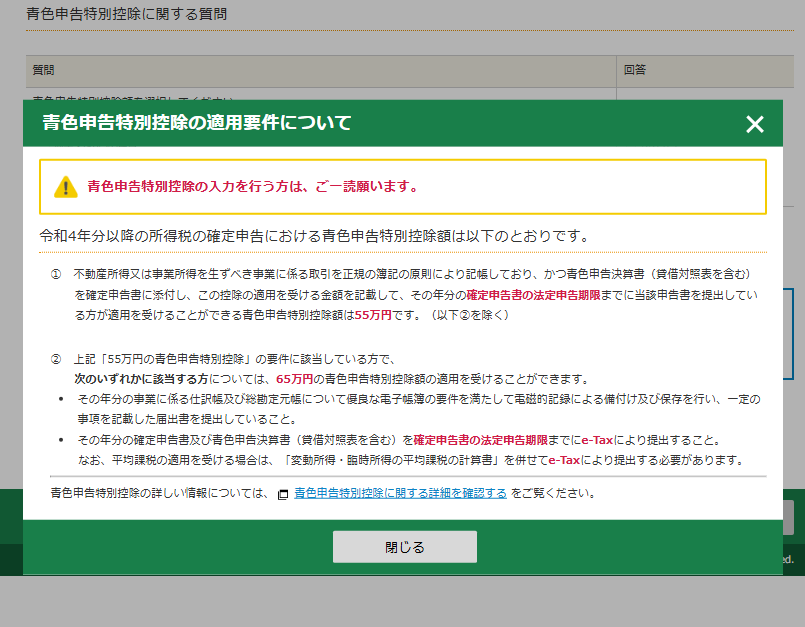
Task: Close the dialog with the white X icon
Action: click(754, 124)
